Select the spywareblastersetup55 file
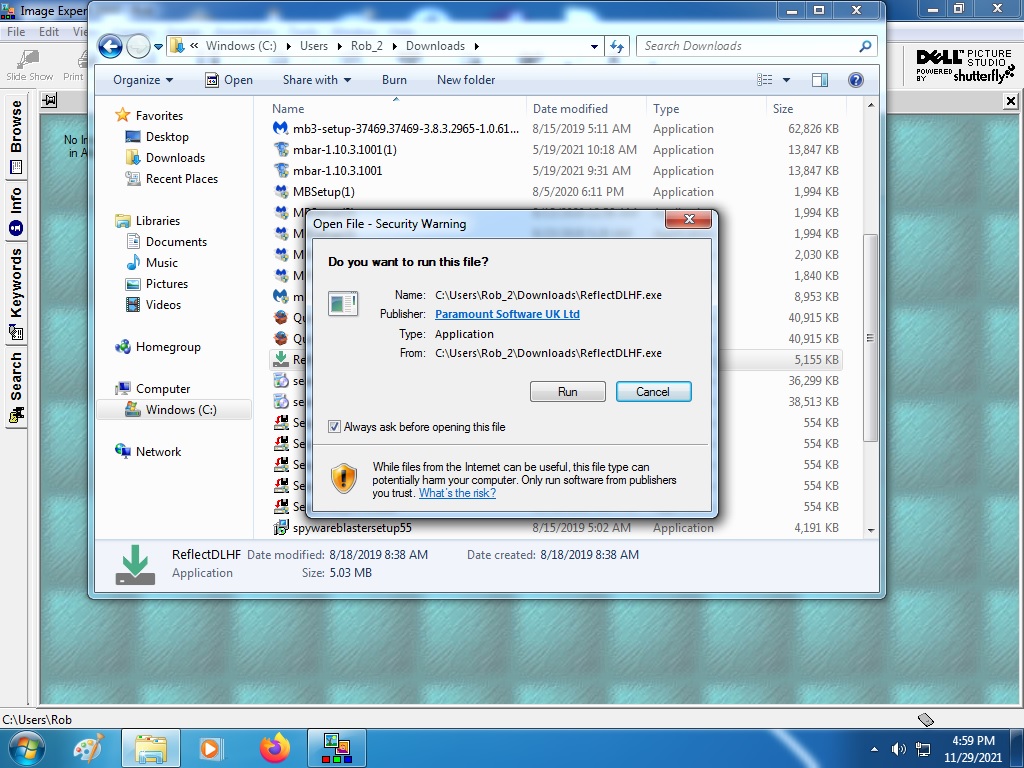1024x768 pixels. (x=555, y=528)
